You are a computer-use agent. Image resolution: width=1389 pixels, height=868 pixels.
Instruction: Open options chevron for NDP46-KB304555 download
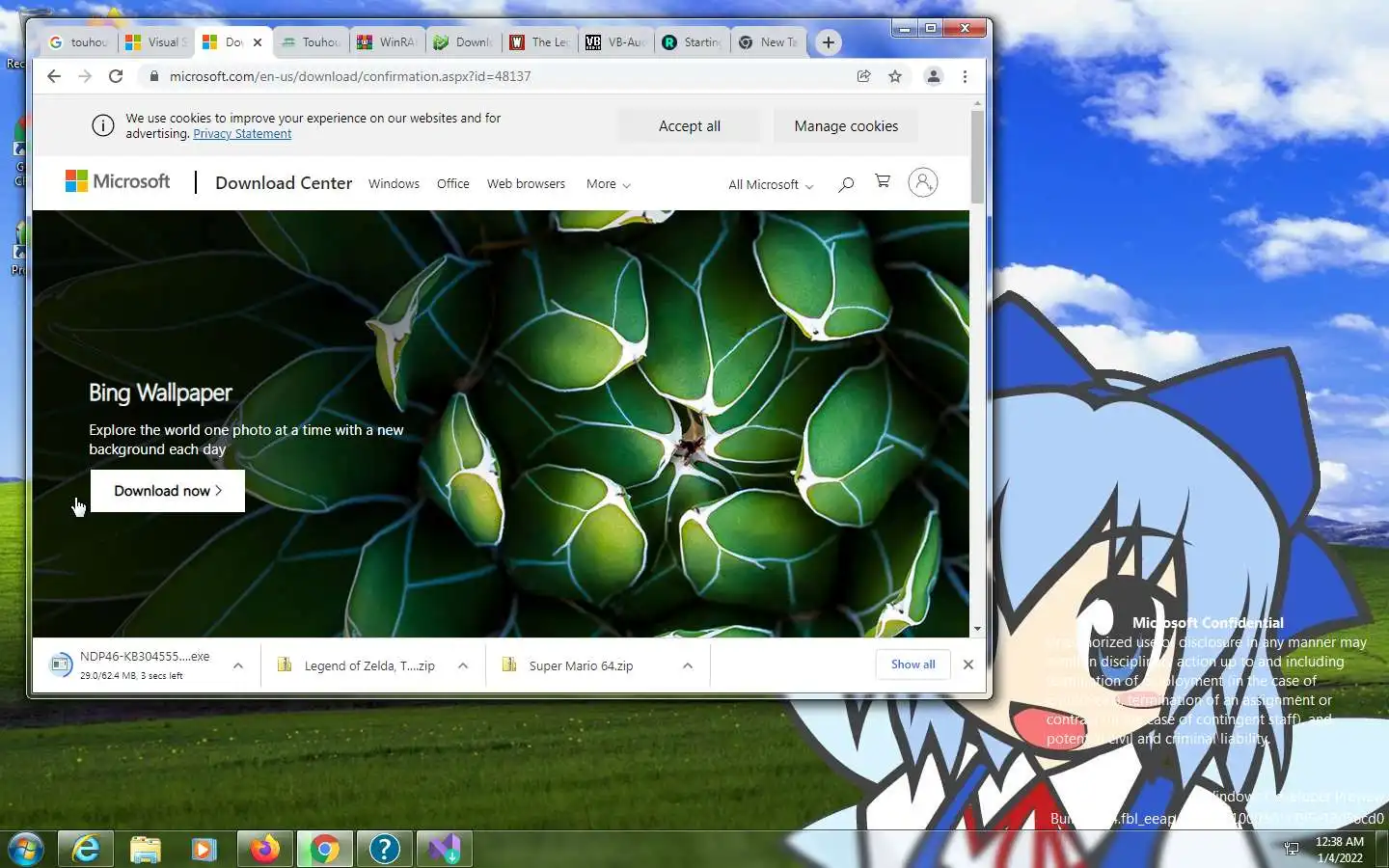pos(238,665)
